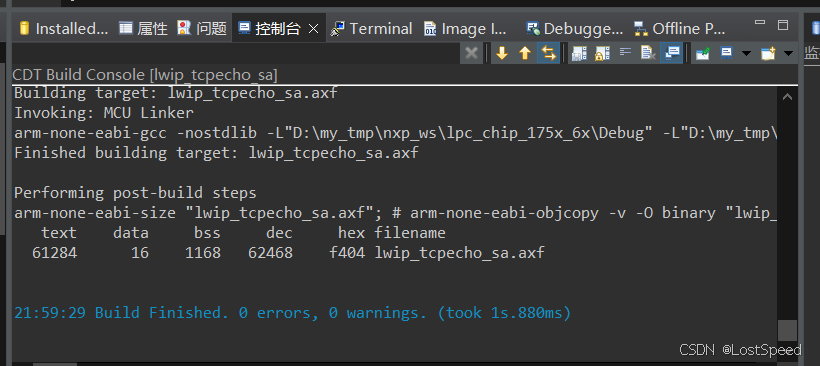Open the Terminal tab

(x=371, y=28)
